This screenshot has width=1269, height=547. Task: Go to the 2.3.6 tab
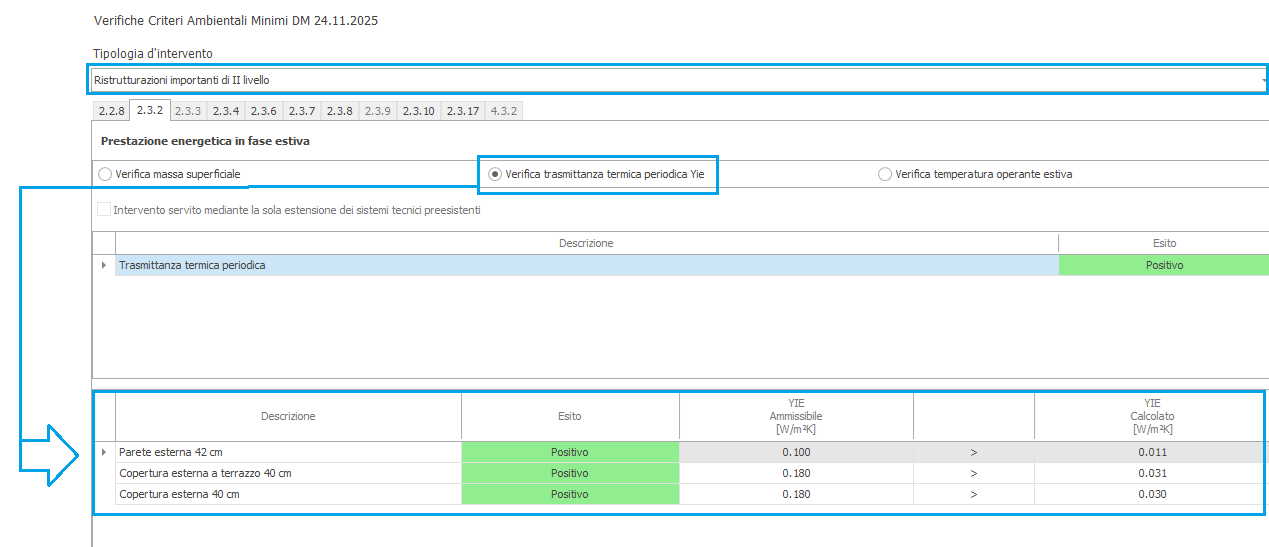click(263, 111)
